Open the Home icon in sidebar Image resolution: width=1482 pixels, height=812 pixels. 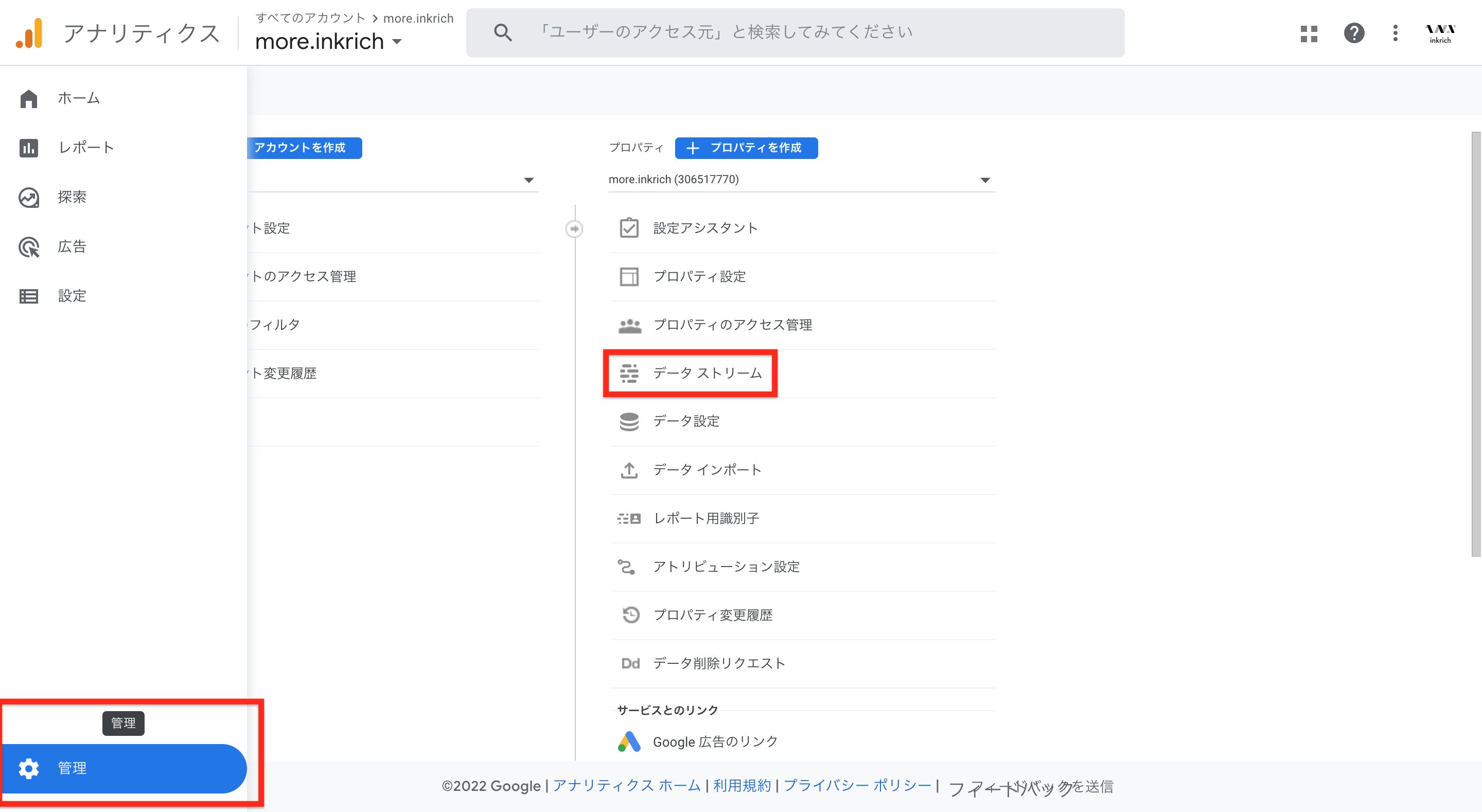28,98
